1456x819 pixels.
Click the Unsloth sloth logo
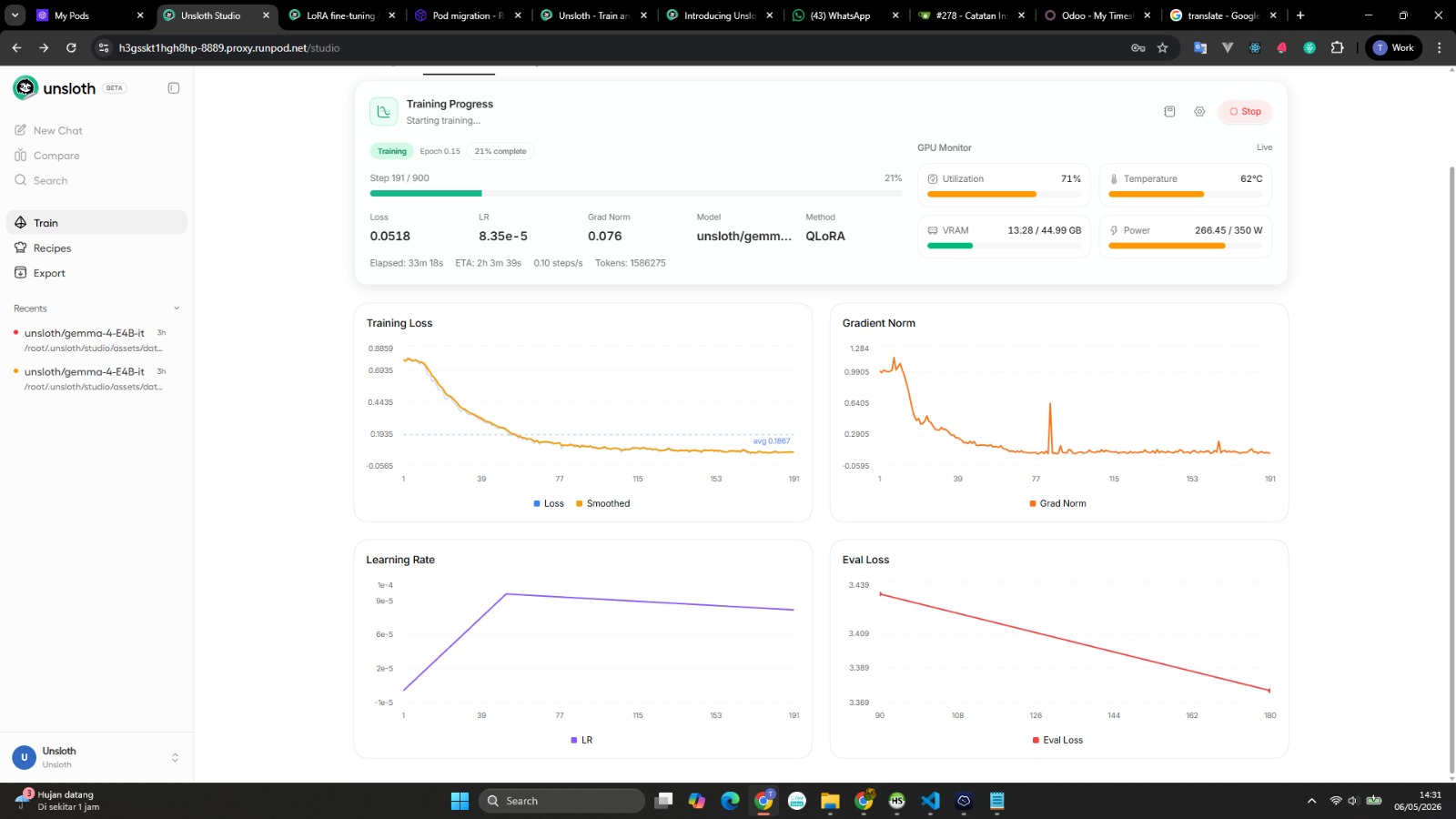[x=25, y=87]
